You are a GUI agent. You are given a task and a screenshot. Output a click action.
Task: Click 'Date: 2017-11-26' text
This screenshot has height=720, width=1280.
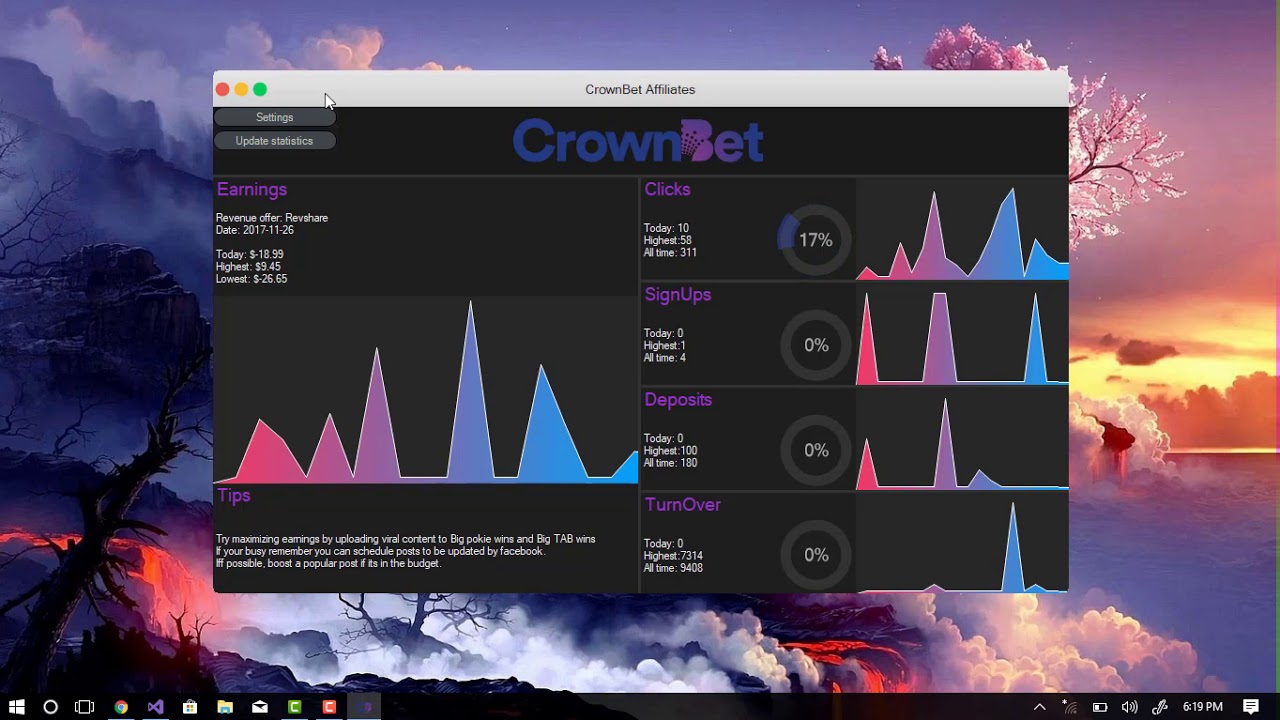(x=255, y=230)
